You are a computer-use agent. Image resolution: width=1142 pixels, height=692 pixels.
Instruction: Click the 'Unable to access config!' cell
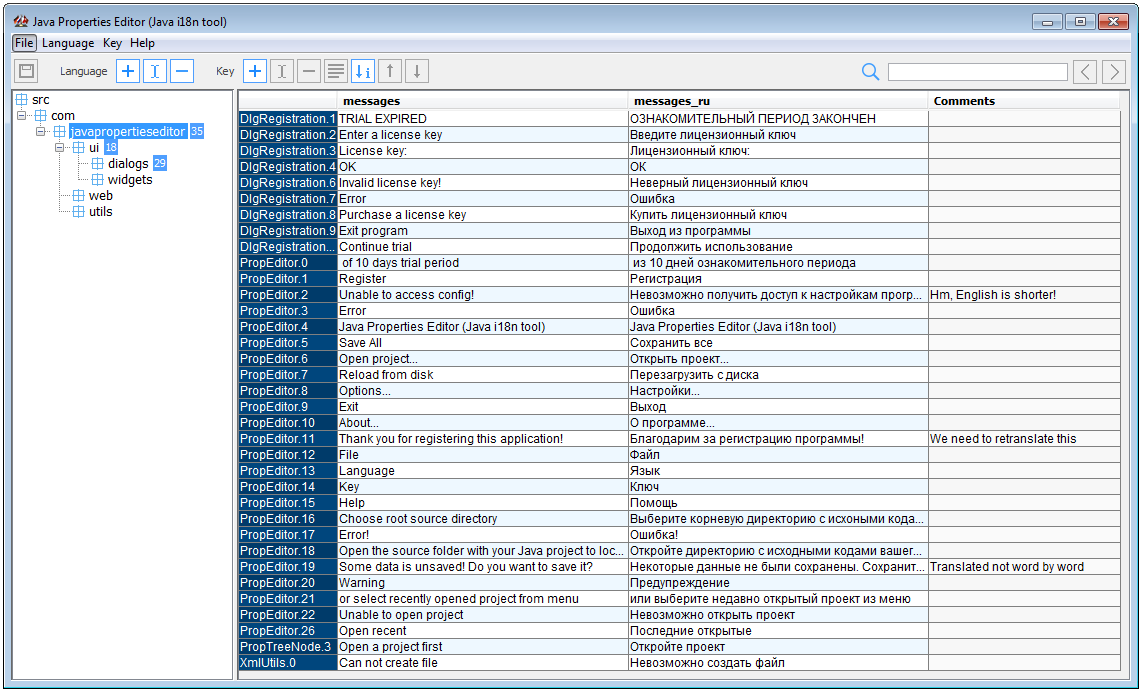482,295
